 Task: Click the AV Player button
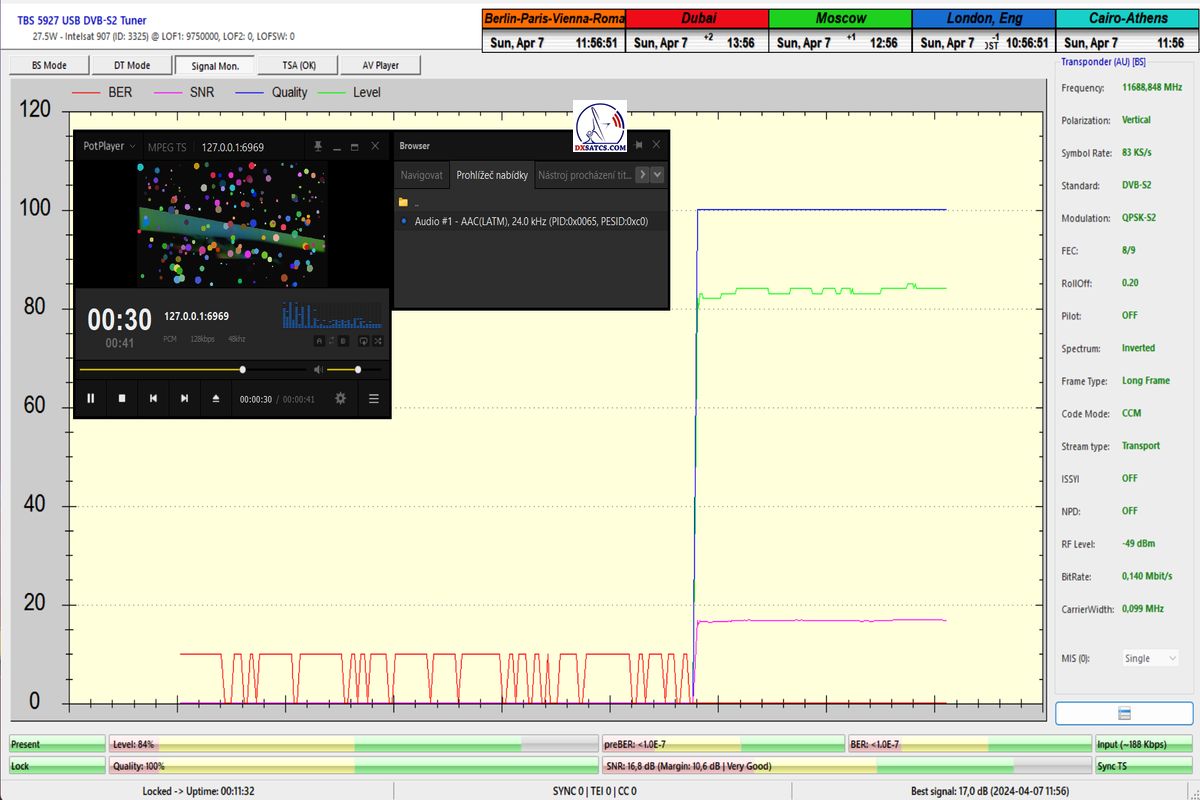pos(379,65)
